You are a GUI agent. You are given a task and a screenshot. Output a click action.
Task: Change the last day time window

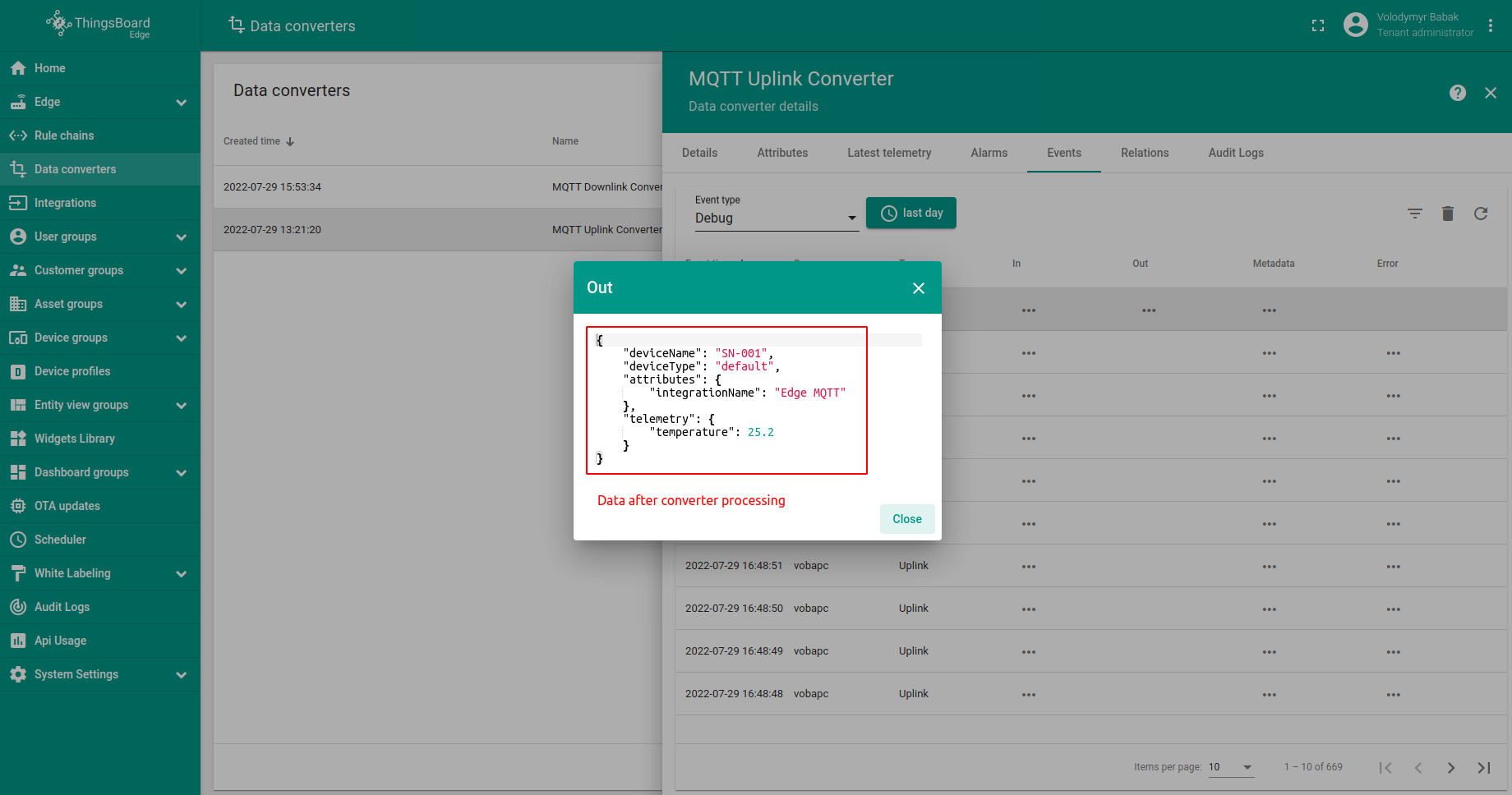(911, 213)
